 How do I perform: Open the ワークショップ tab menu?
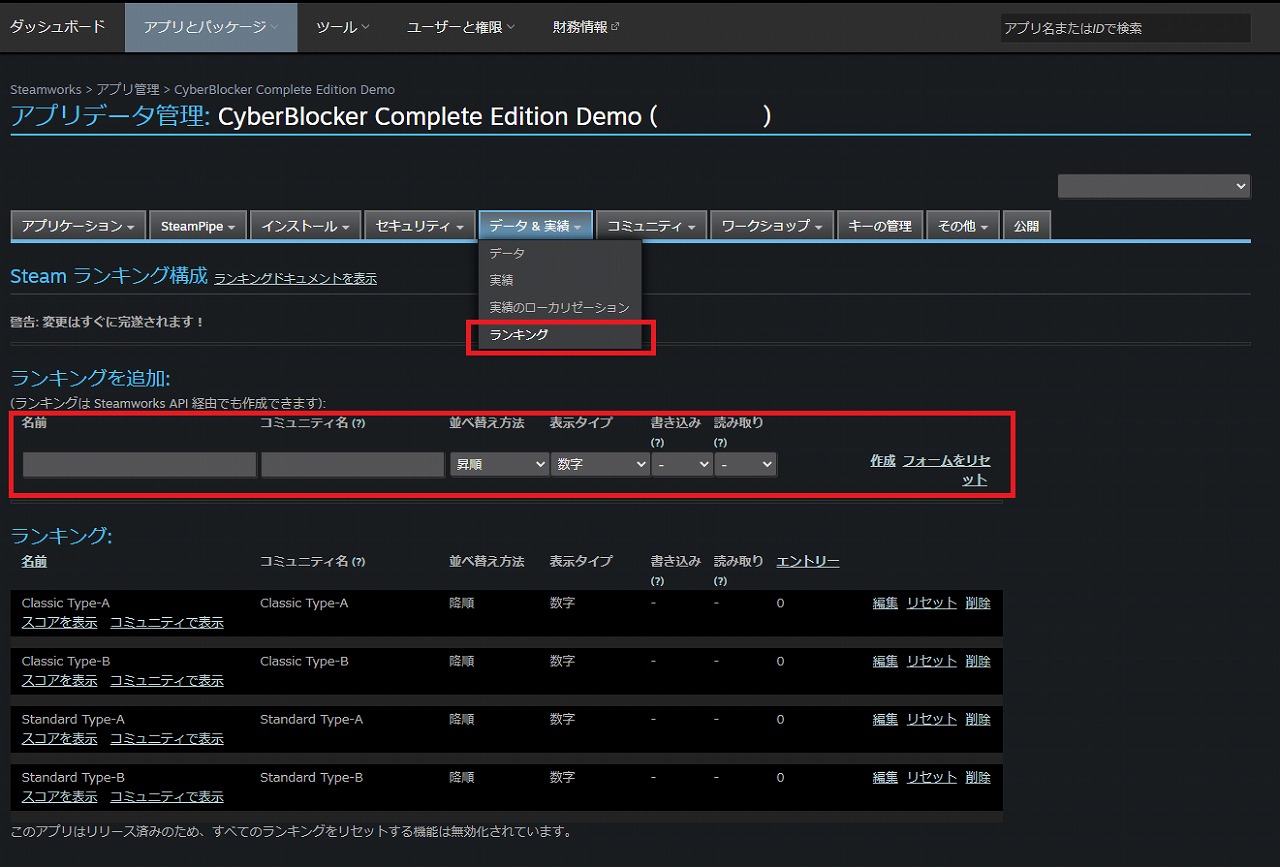(772, 226)
